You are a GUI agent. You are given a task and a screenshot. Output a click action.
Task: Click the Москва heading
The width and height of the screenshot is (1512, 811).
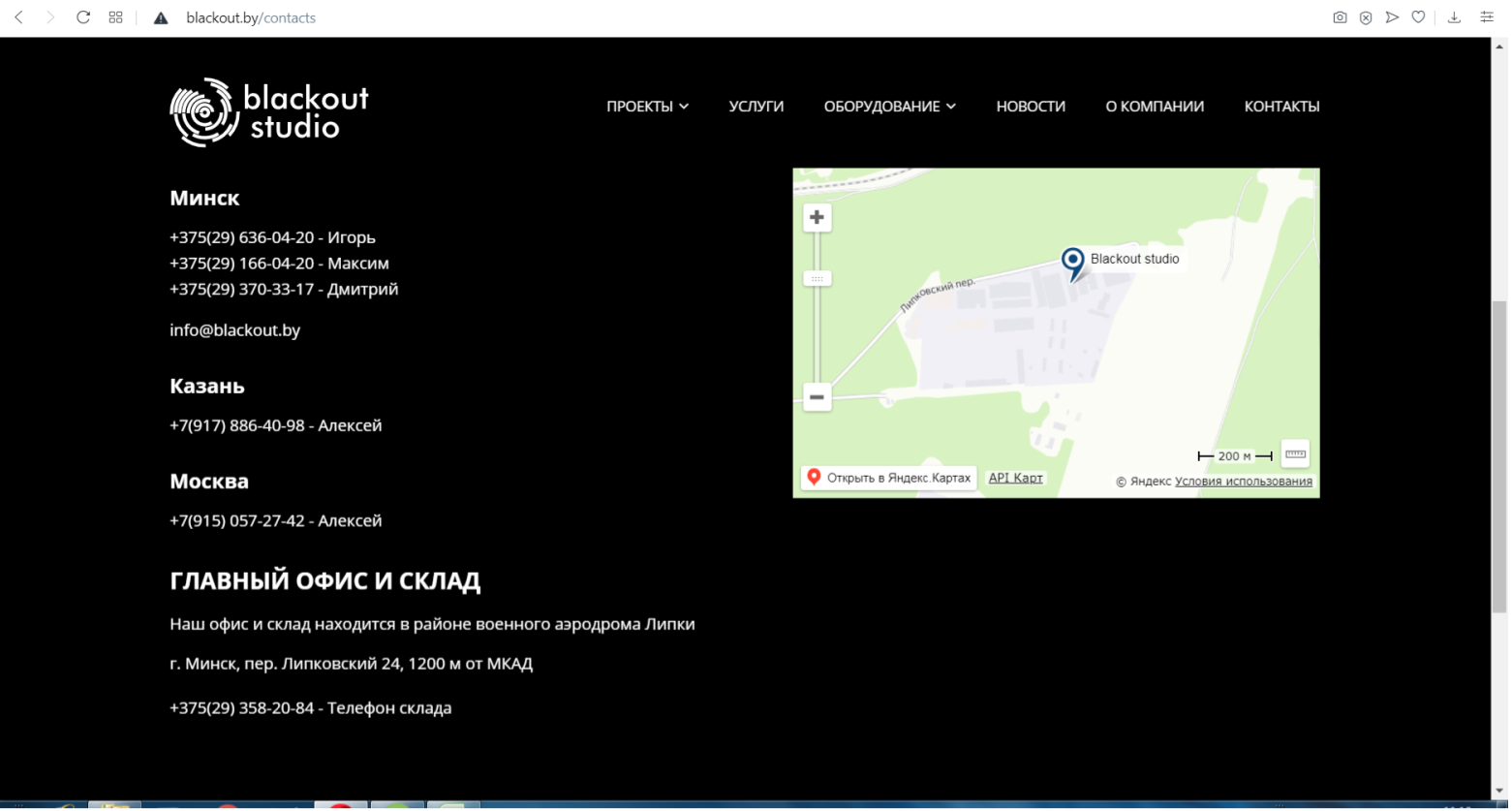click(209, 482)
